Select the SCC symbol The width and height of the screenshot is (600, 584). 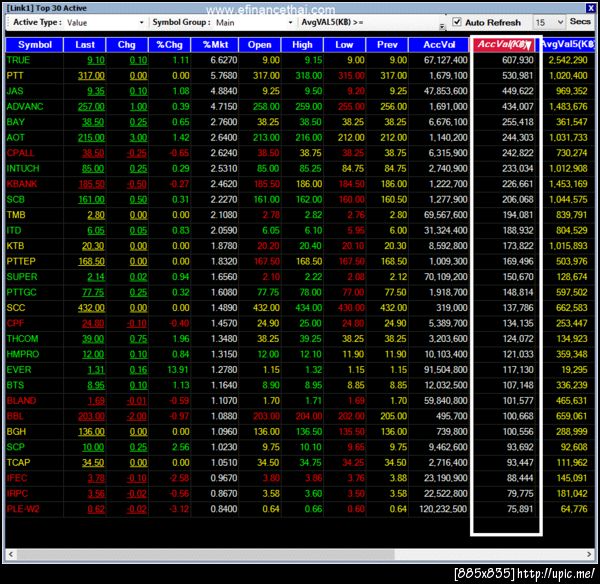(x=16, y=308)
